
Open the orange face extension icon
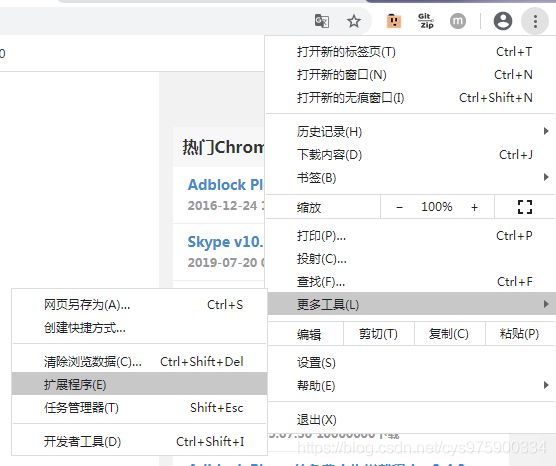[x=394, y=21]
